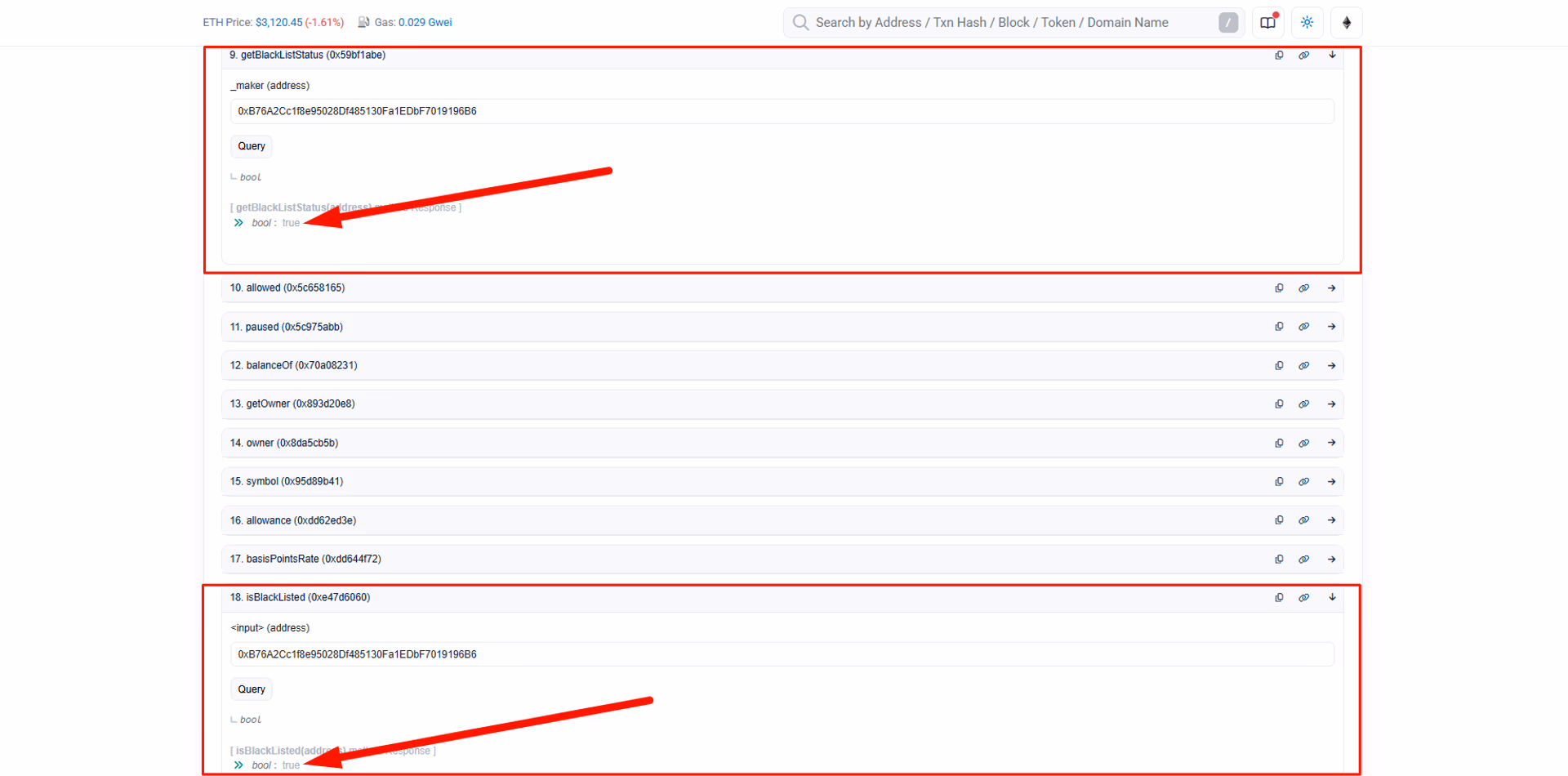Copy permalink for getOwner method
Viewport: 1568px width, 776px height.
click(x=1304, y=404)
